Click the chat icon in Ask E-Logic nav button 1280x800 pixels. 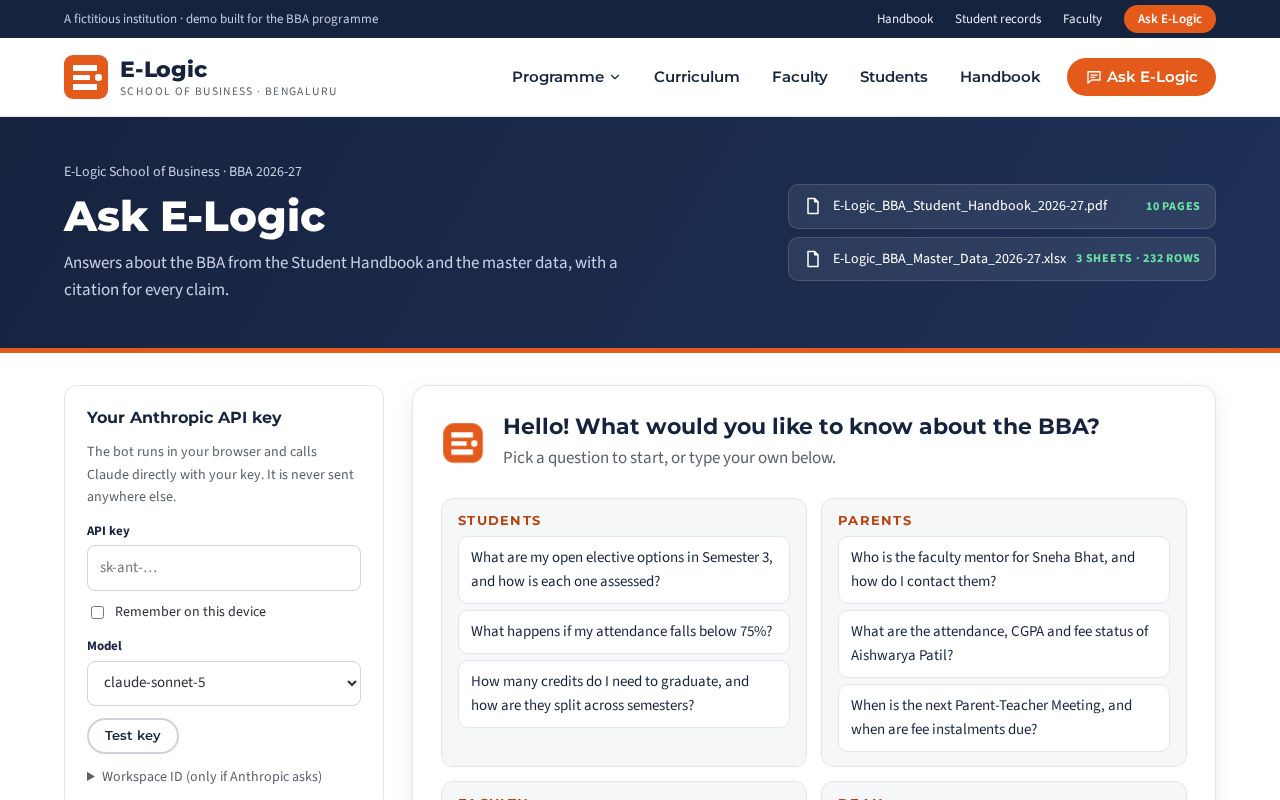coord(1094,77)
